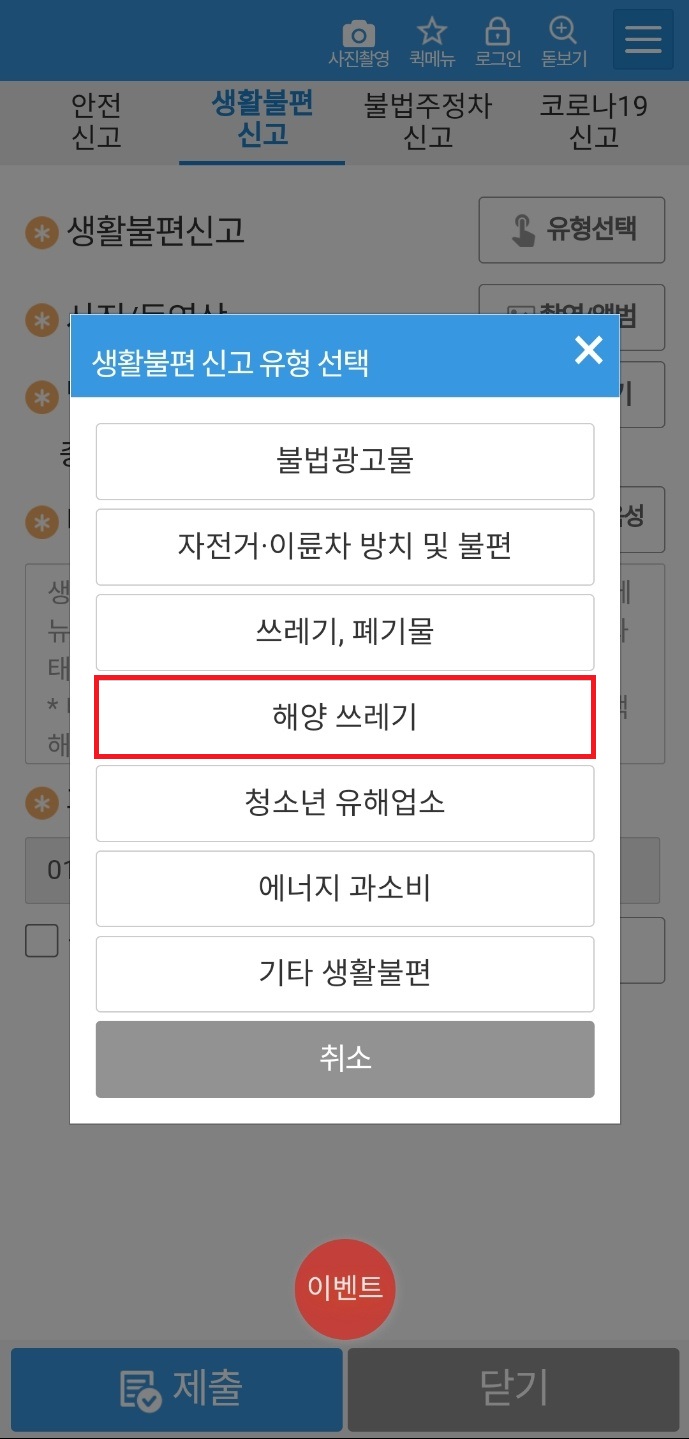689x1439 pixels.
Task: Select the 에너지 과소비 option
Action: click(345, 888)
